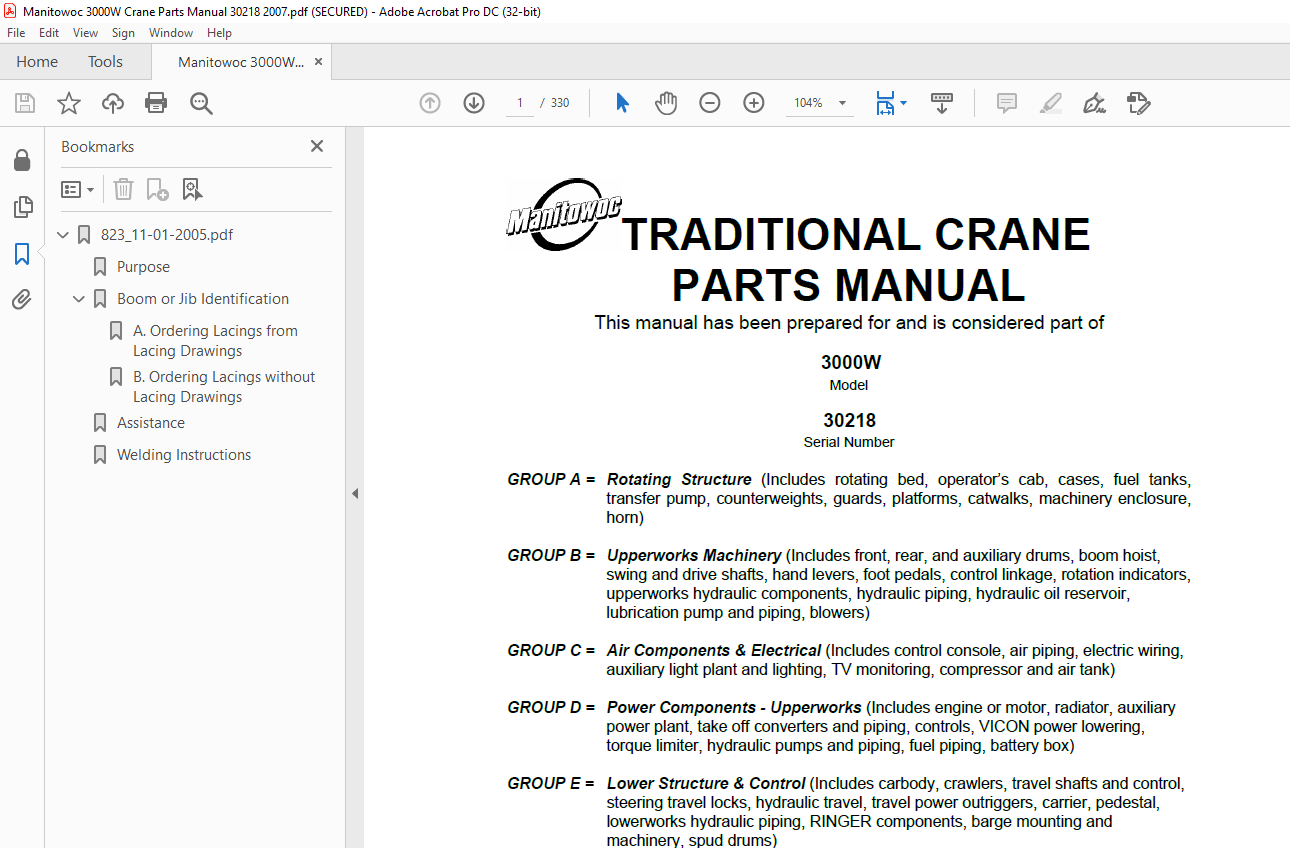Open the zoom level dropdown
This screenshot has height=848, width=1290.
[842, 103]
